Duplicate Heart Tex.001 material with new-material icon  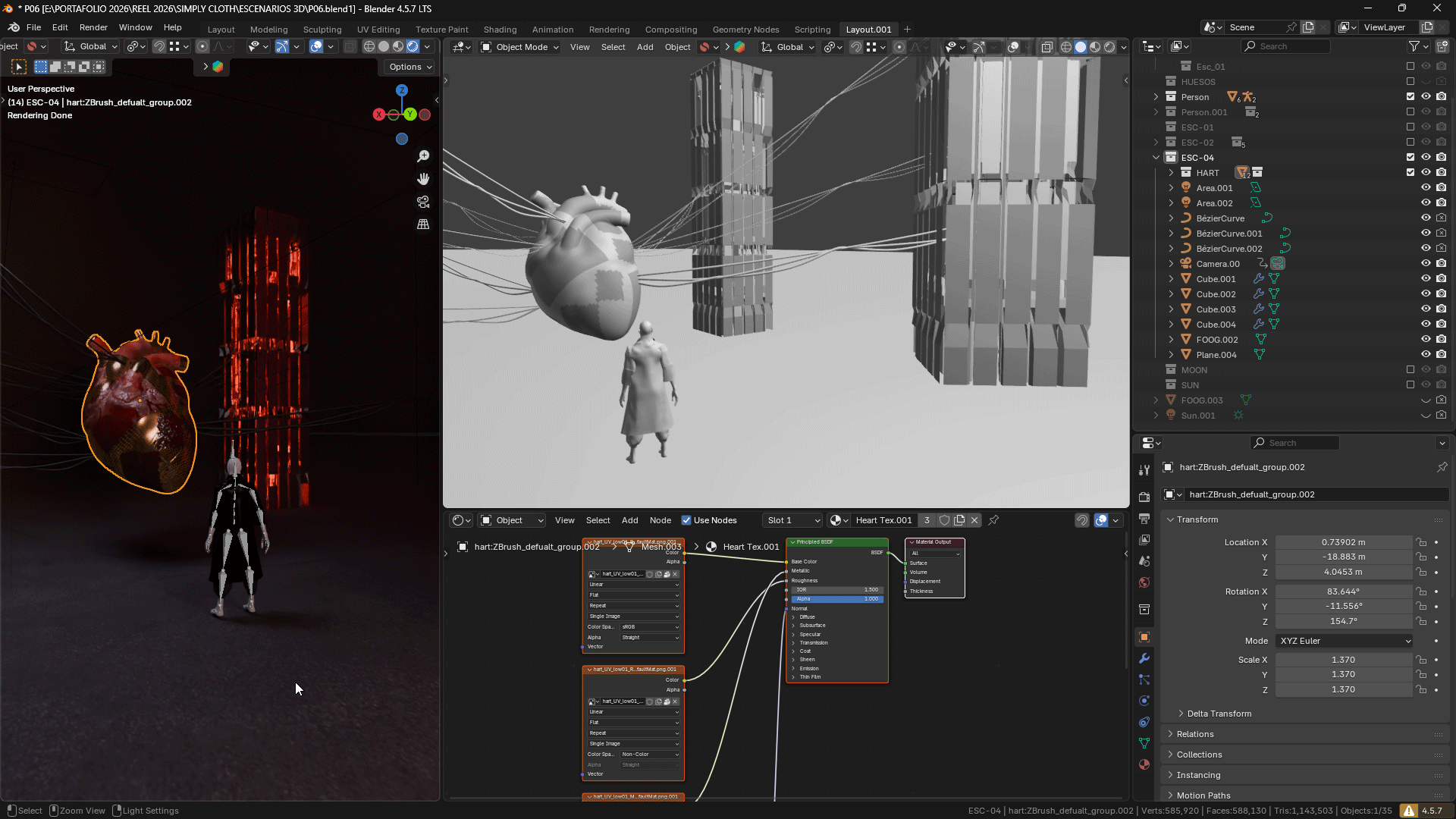(959, 520)
